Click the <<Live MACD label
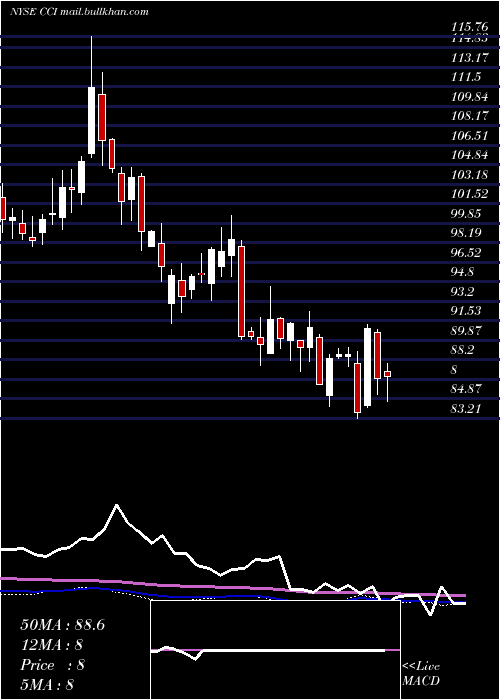 (421, 674)
